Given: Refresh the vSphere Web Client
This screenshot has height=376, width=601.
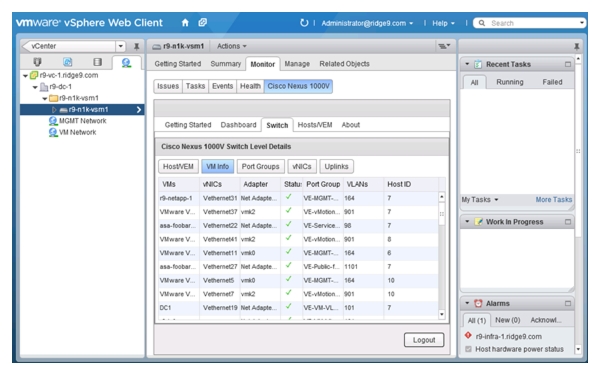Looking at the screenshot, I should (x=304, y=23).
